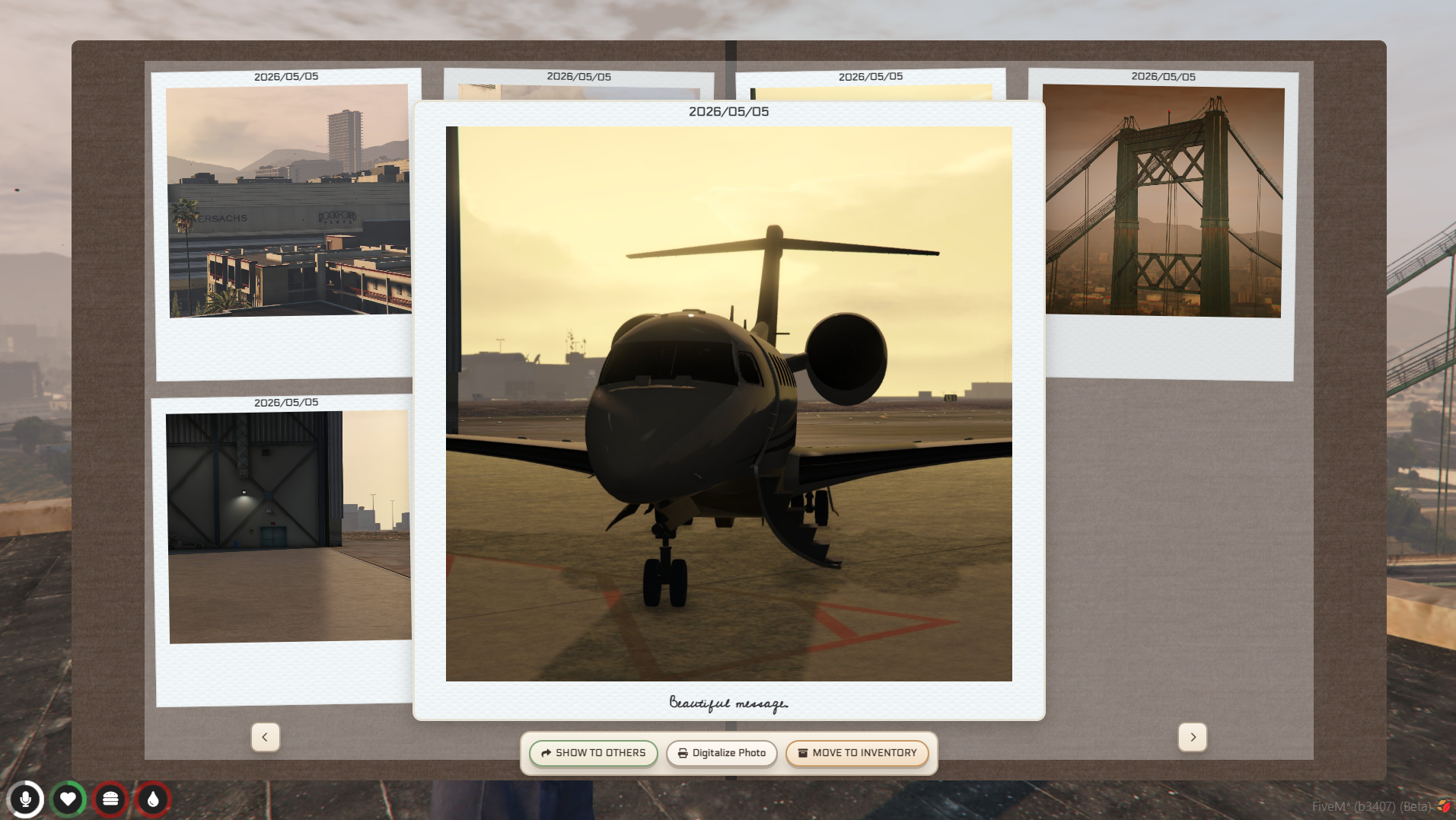Viewport: 1456px width, 820px height.
Task: Open the suspension bridge photo
Action: coord(1164,201)
